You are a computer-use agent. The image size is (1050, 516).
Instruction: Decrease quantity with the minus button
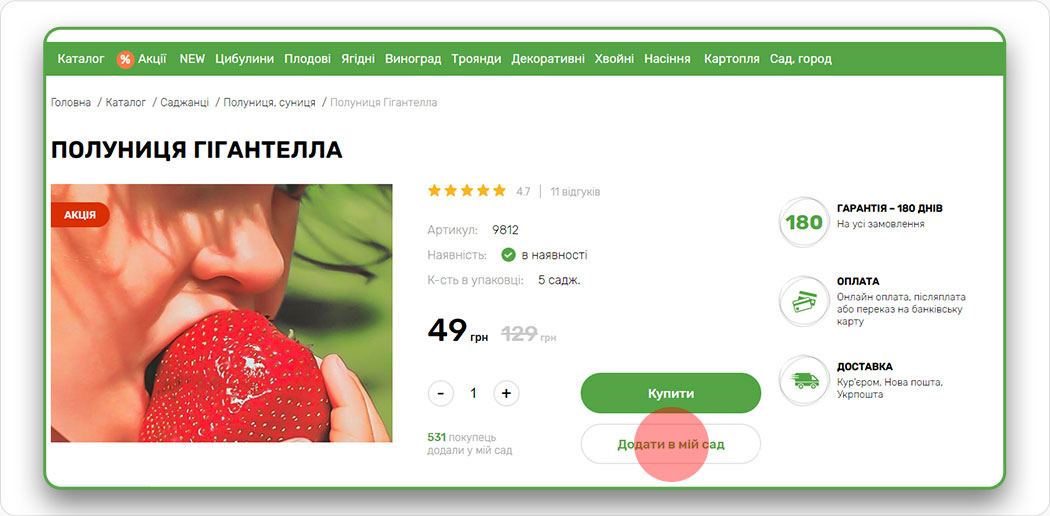point(440,394)
